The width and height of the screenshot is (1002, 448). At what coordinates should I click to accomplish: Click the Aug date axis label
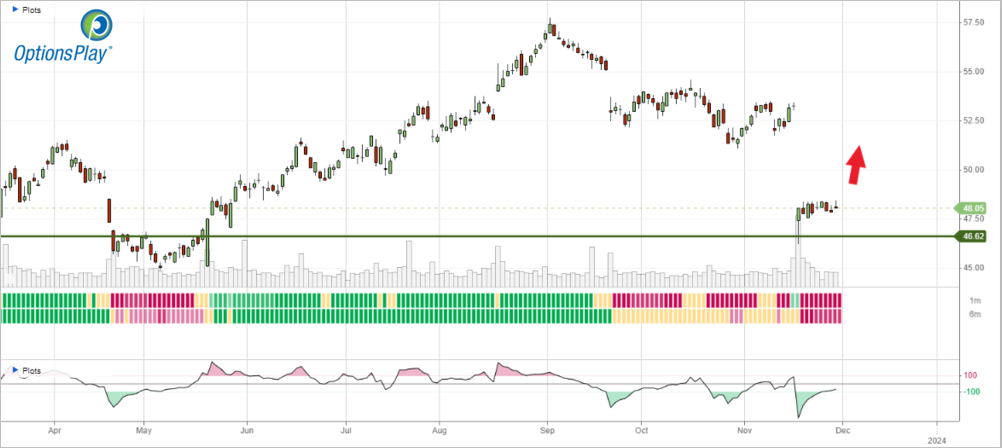pyautogui.click(x=440, y=431)
